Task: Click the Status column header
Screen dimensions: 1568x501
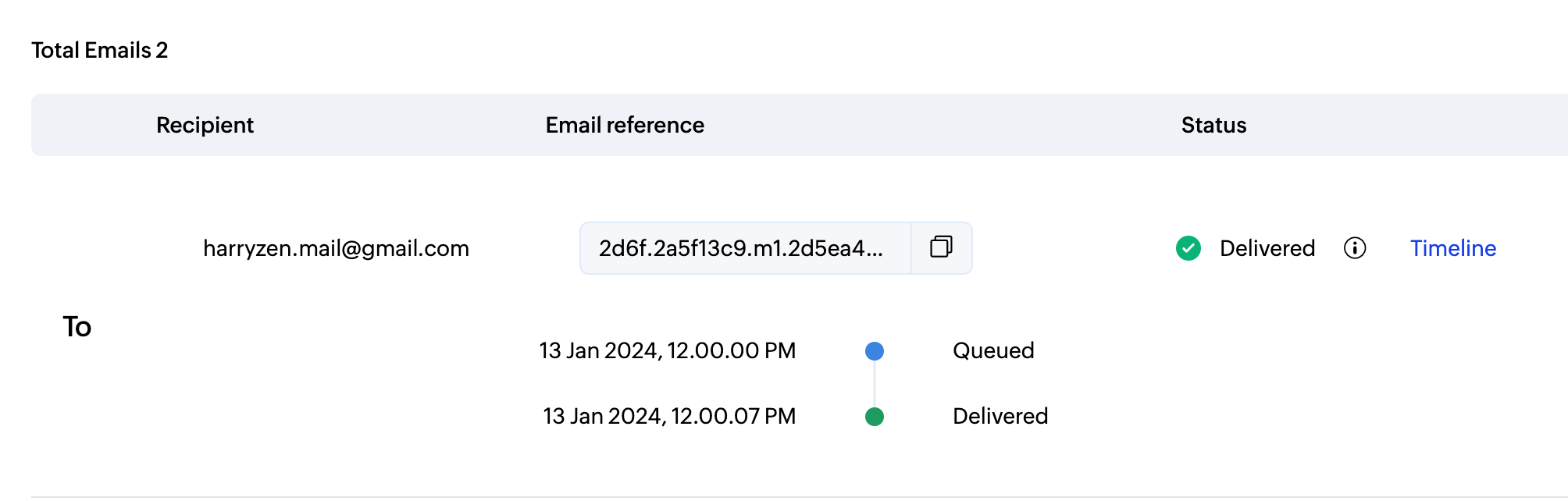Action: pyautogui.click(x=1213, y=125)
